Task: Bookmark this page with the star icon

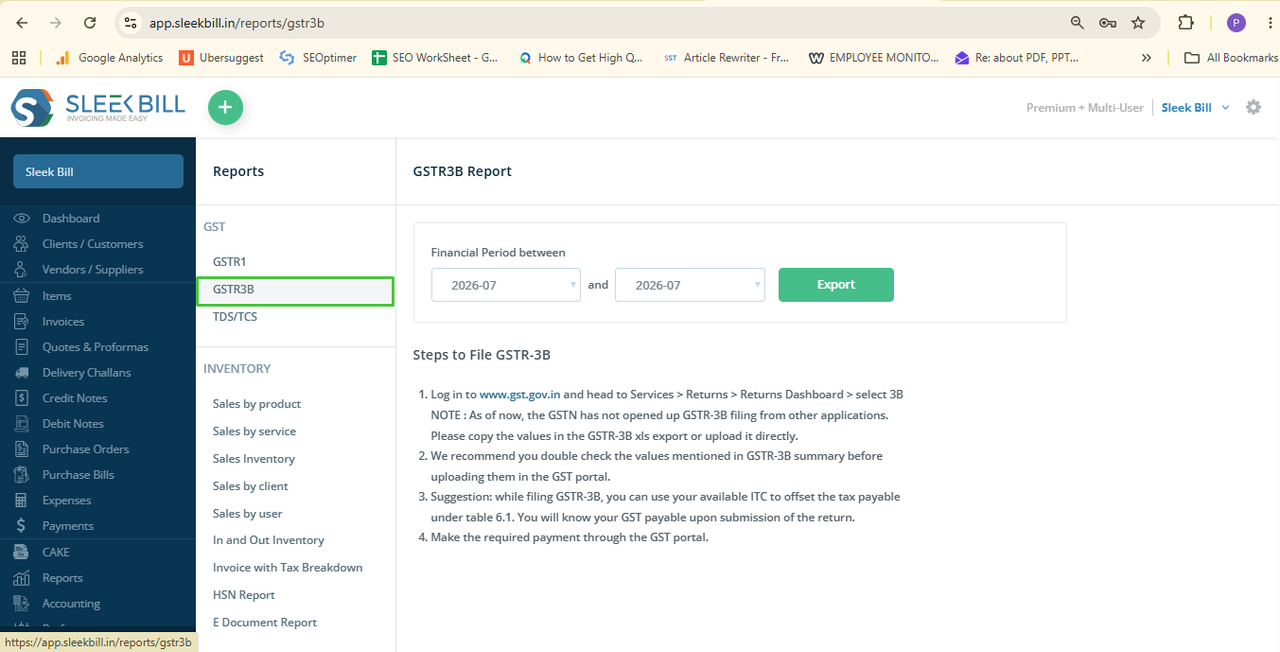Action: point(1137,23)
